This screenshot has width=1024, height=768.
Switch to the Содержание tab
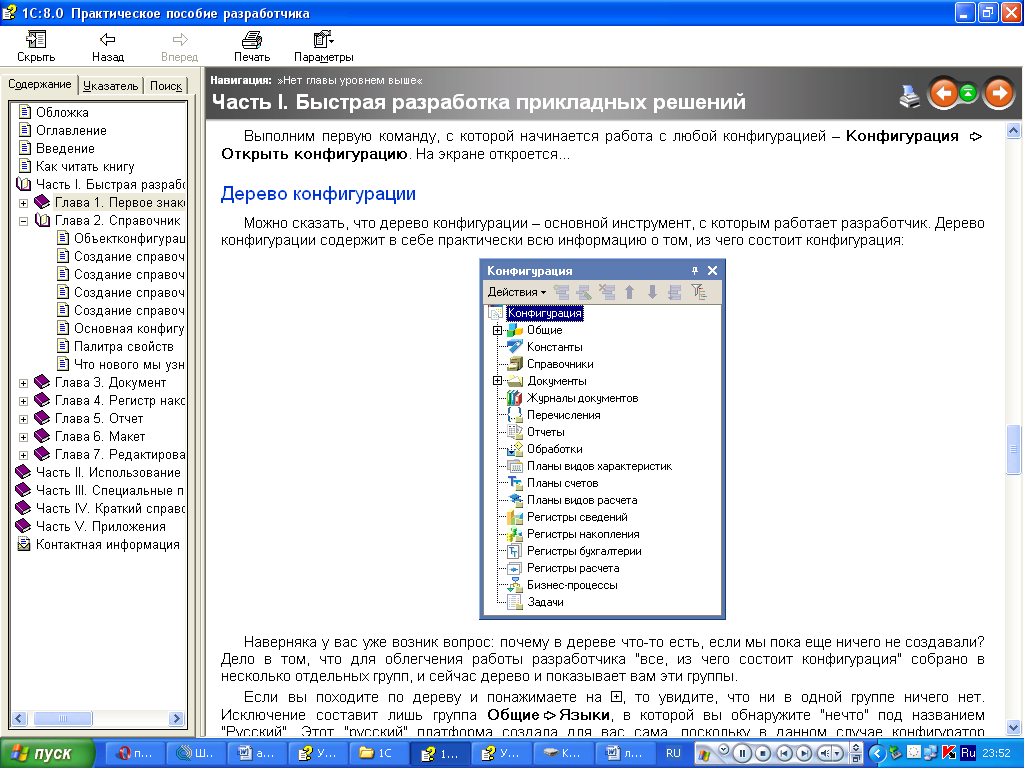tap(39, 85)
